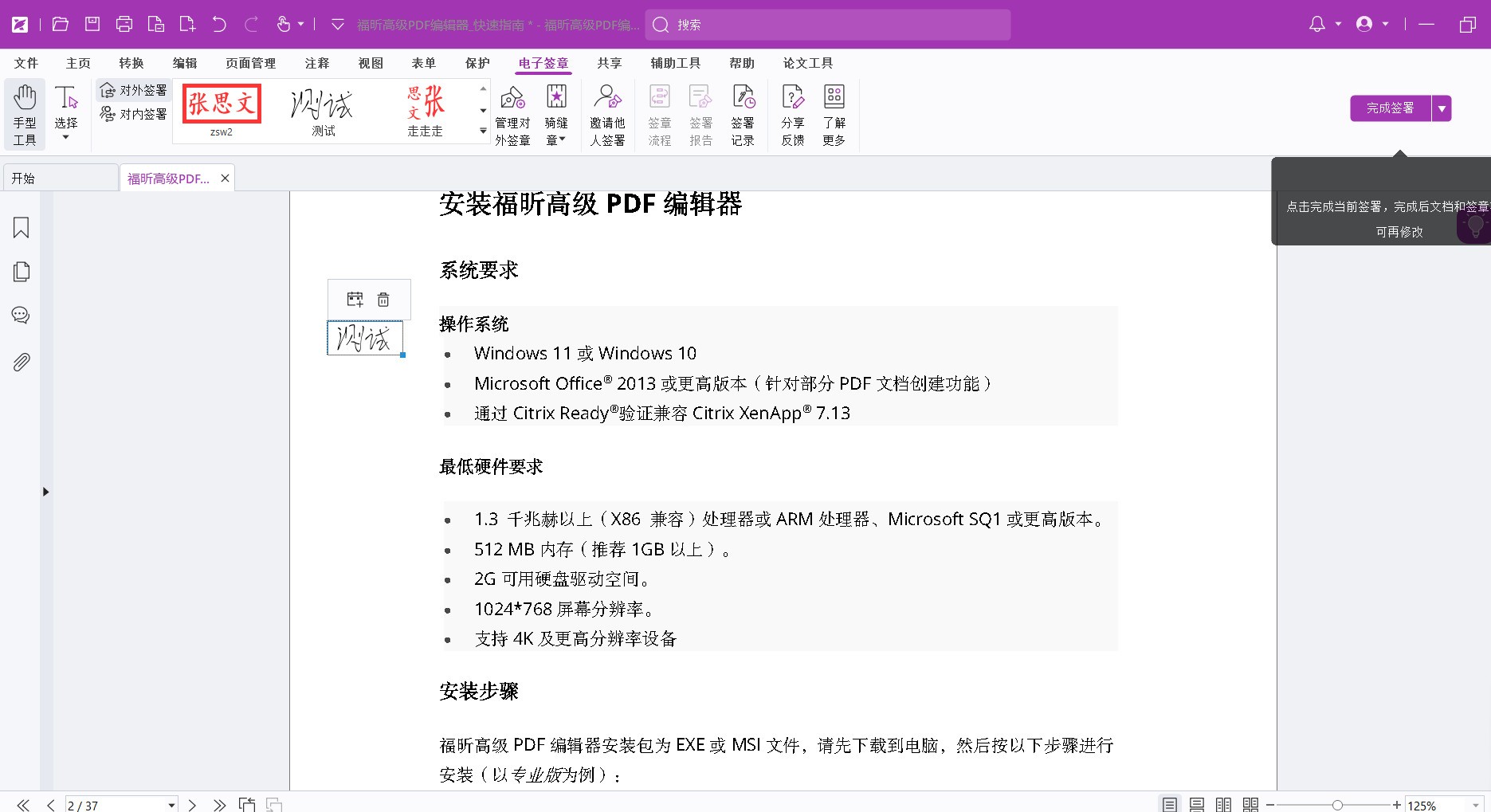
Task: Open Manage external signatures
Action: pos(512,115)
